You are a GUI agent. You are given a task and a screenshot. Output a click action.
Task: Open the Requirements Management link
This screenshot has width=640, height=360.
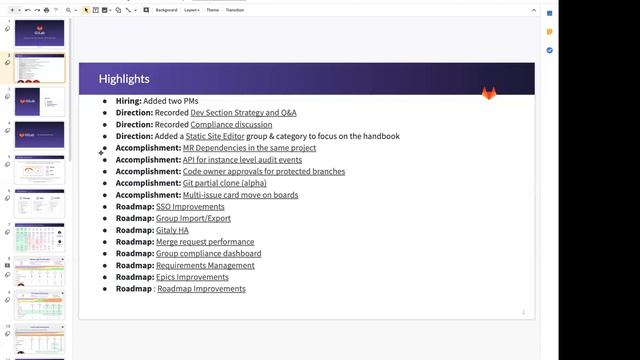(x=205, y=265)
